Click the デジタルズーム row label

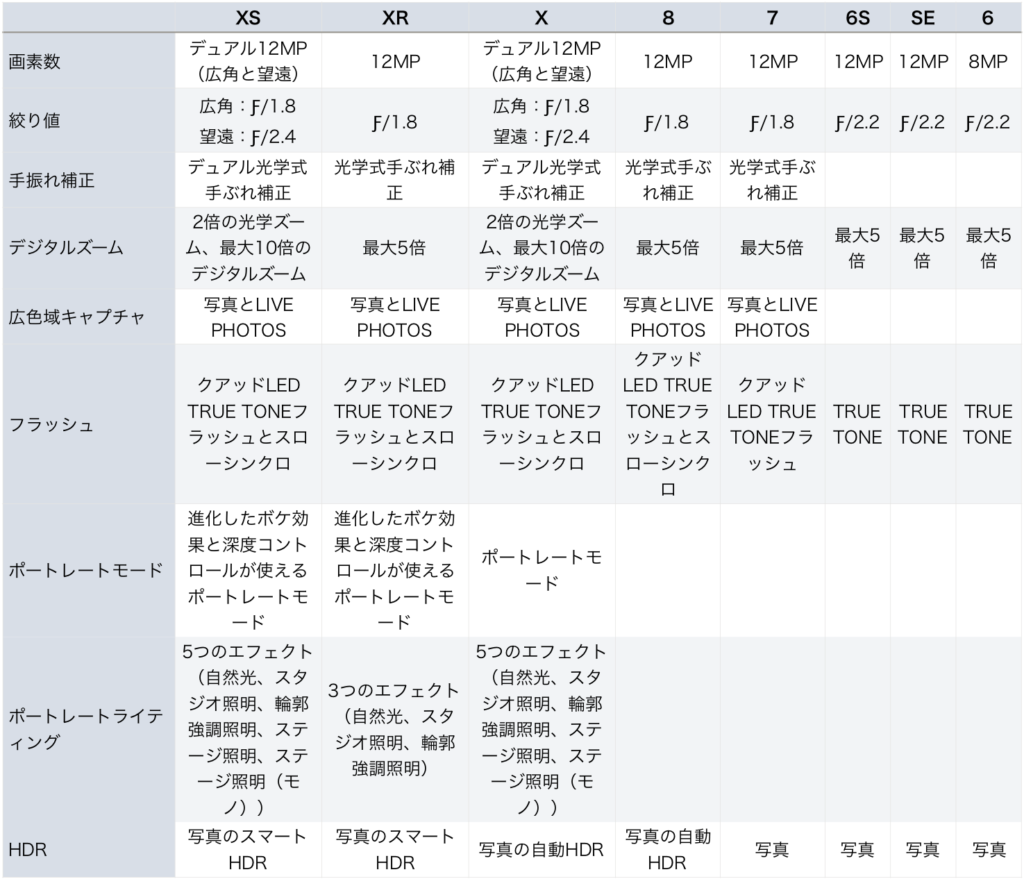coord(89,248)
